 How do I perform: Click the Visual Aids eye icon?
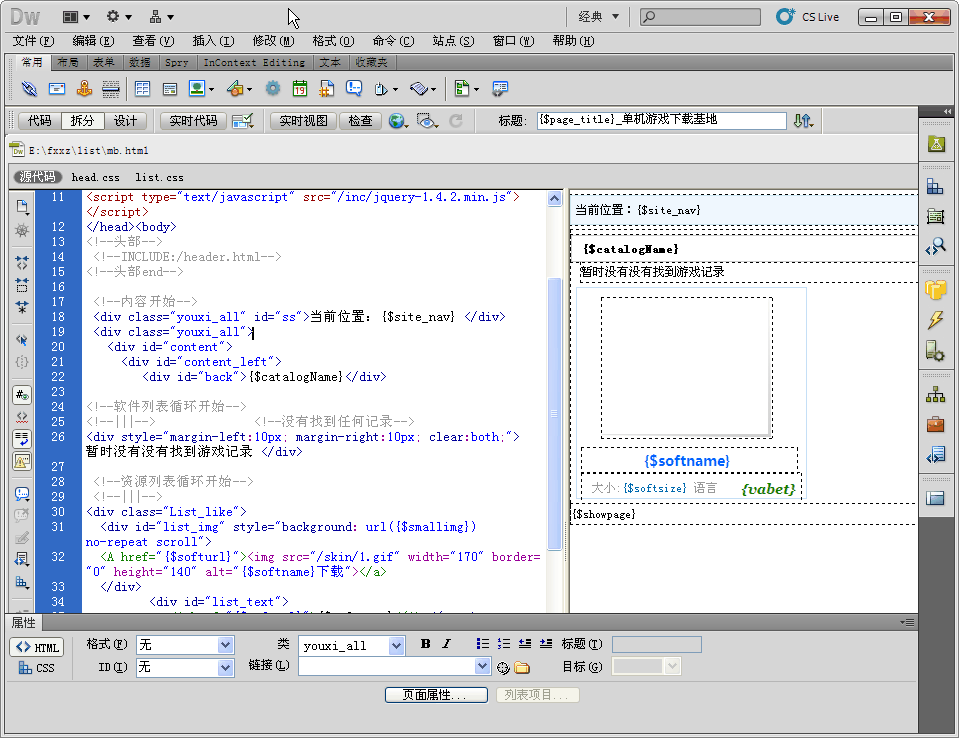pos(427,121)
